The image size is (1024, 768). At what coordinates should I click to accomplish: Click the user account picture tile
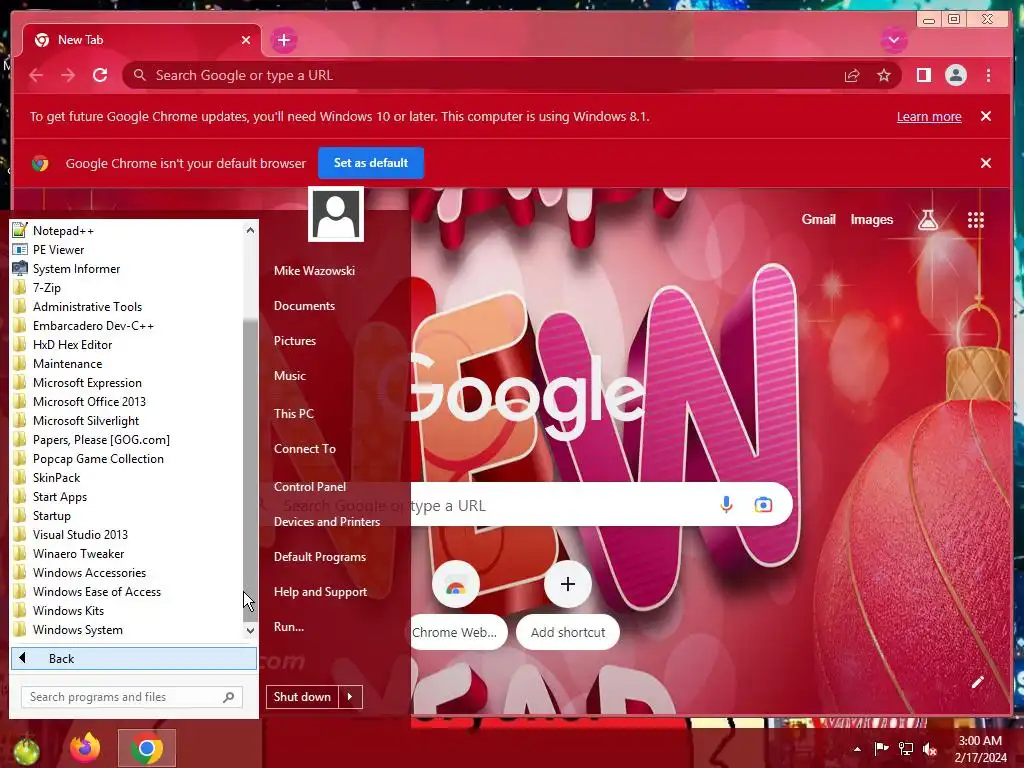336,214
